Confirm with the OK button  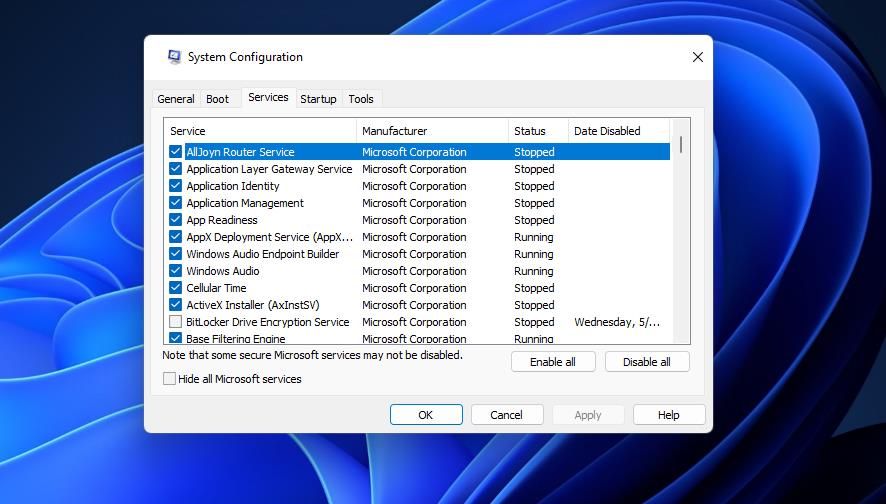tap(426, 415)
